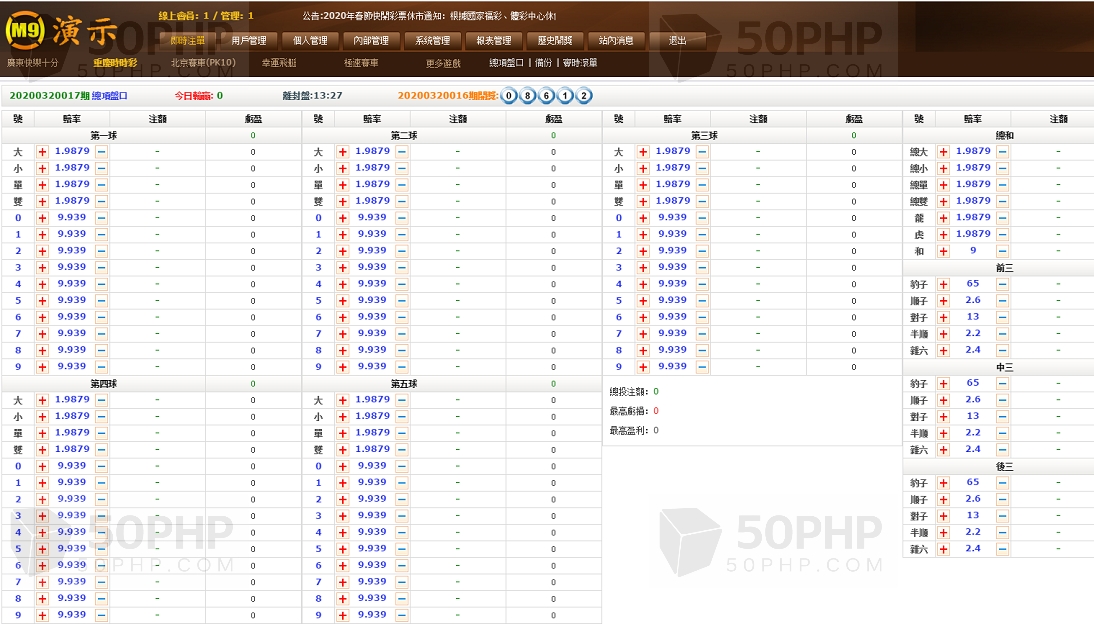The height and width of the screenshot is (627, 1094).
Task: Open the 更多遊戲 games menu
Action: click(443, 63)
